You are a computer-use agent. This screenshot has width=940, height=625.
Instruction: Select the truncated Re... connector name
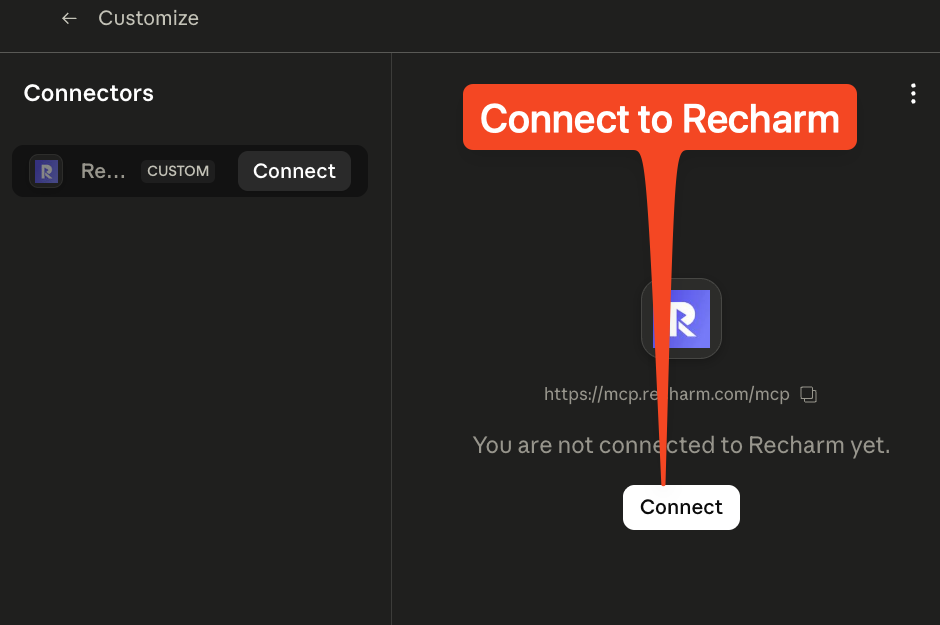[103, 171]
